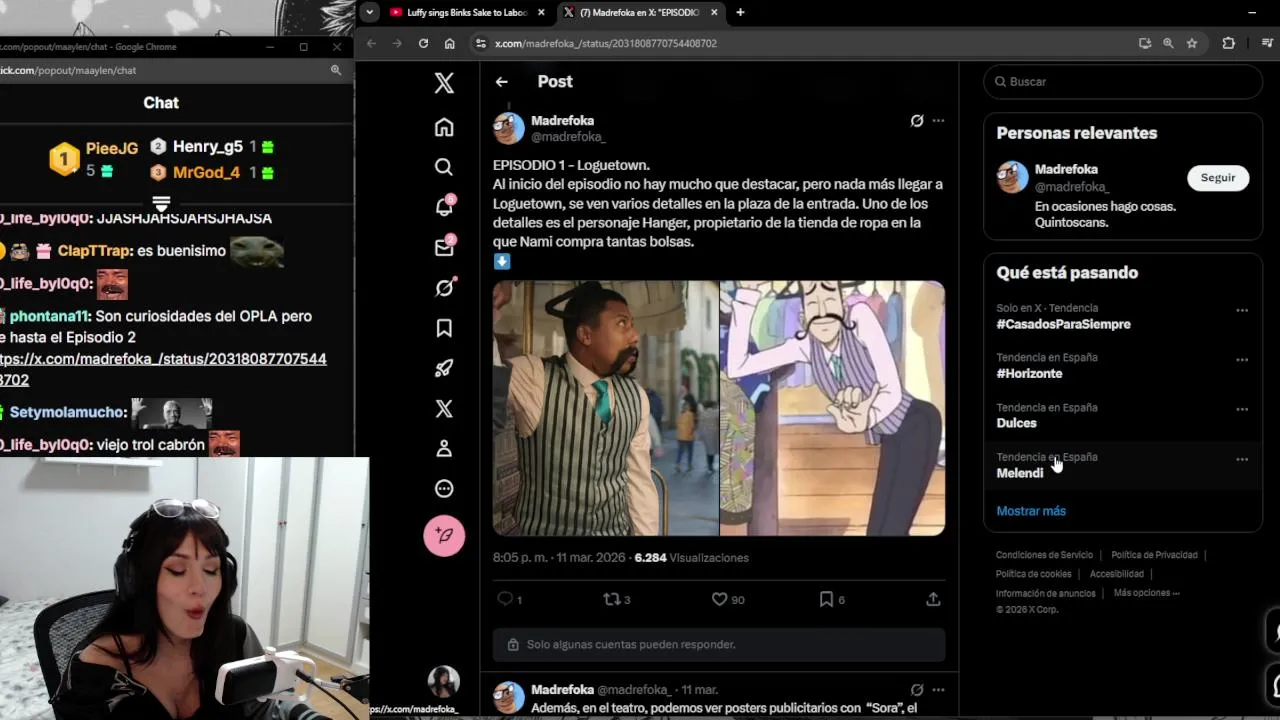Go back with Post arrow
The image size is (1280, 720).
tap(501, 82)
